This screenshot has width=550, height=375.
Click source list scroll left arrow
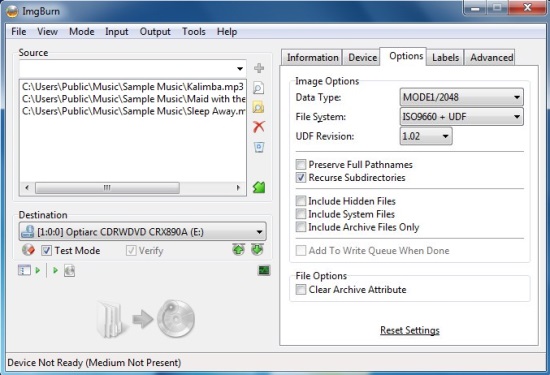pos(27,188)
